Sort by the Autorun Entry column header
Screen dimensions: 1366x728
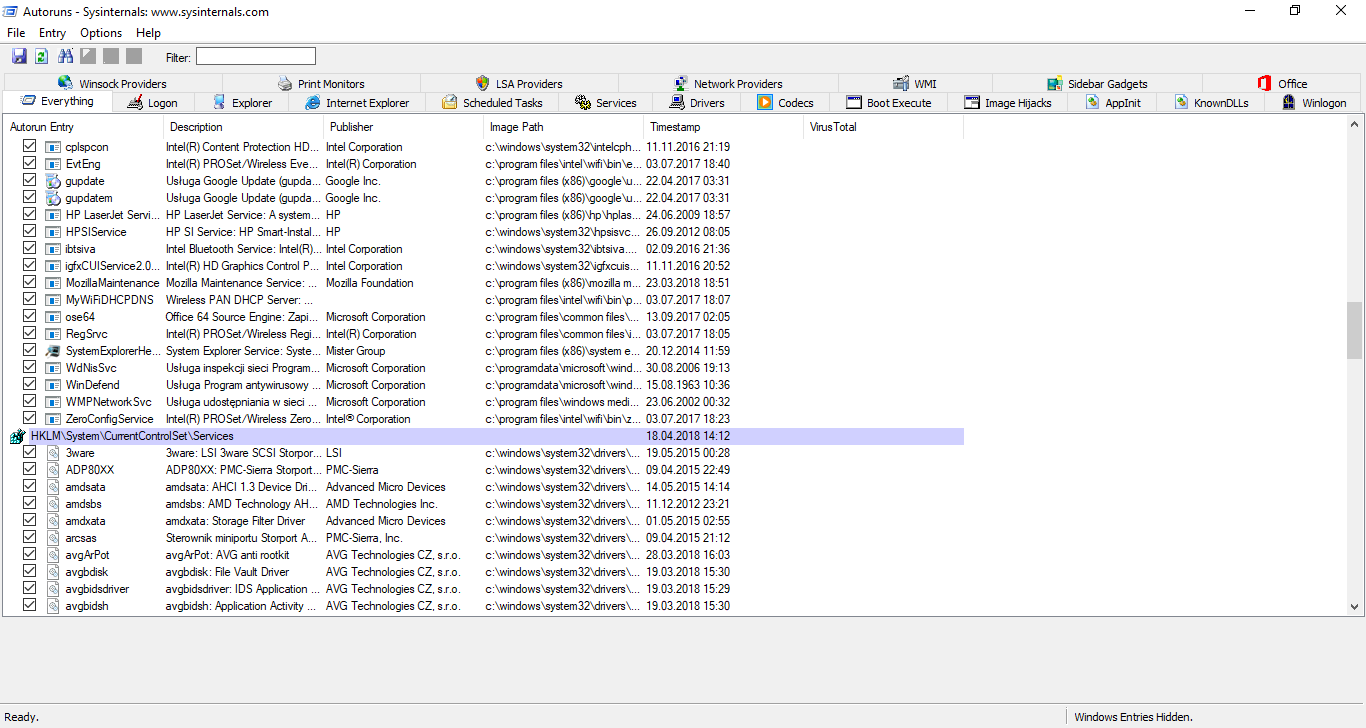tap(82, 127)
